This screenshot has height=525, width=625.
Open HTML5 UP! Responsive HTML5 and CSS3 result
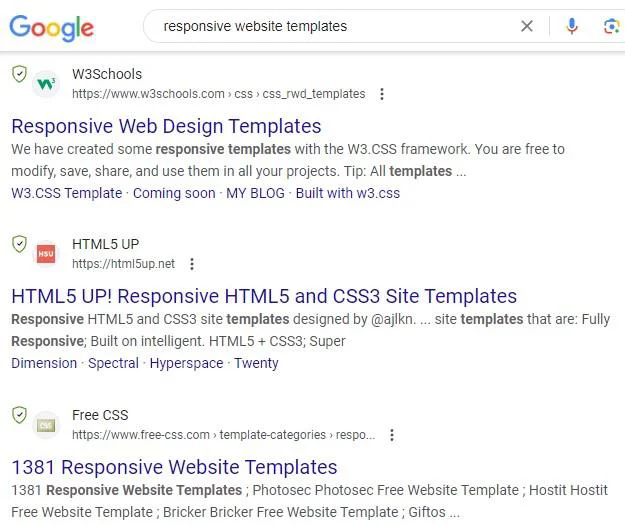(x=264, y=296)
